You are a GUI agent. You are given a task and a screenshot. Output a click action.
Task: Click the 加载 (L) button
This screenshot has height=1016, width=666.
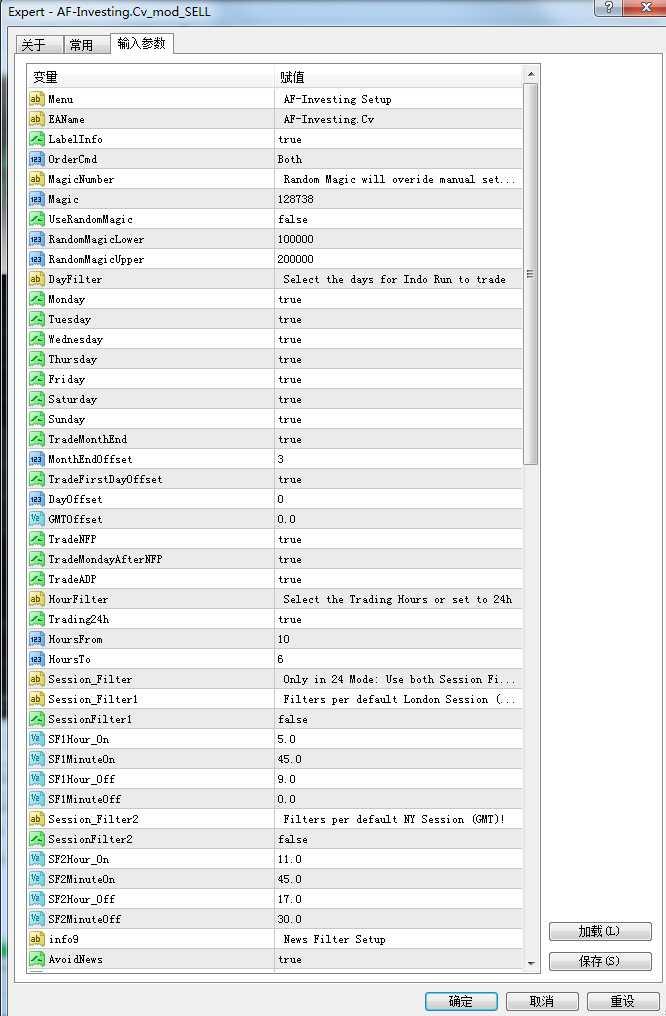600,931
